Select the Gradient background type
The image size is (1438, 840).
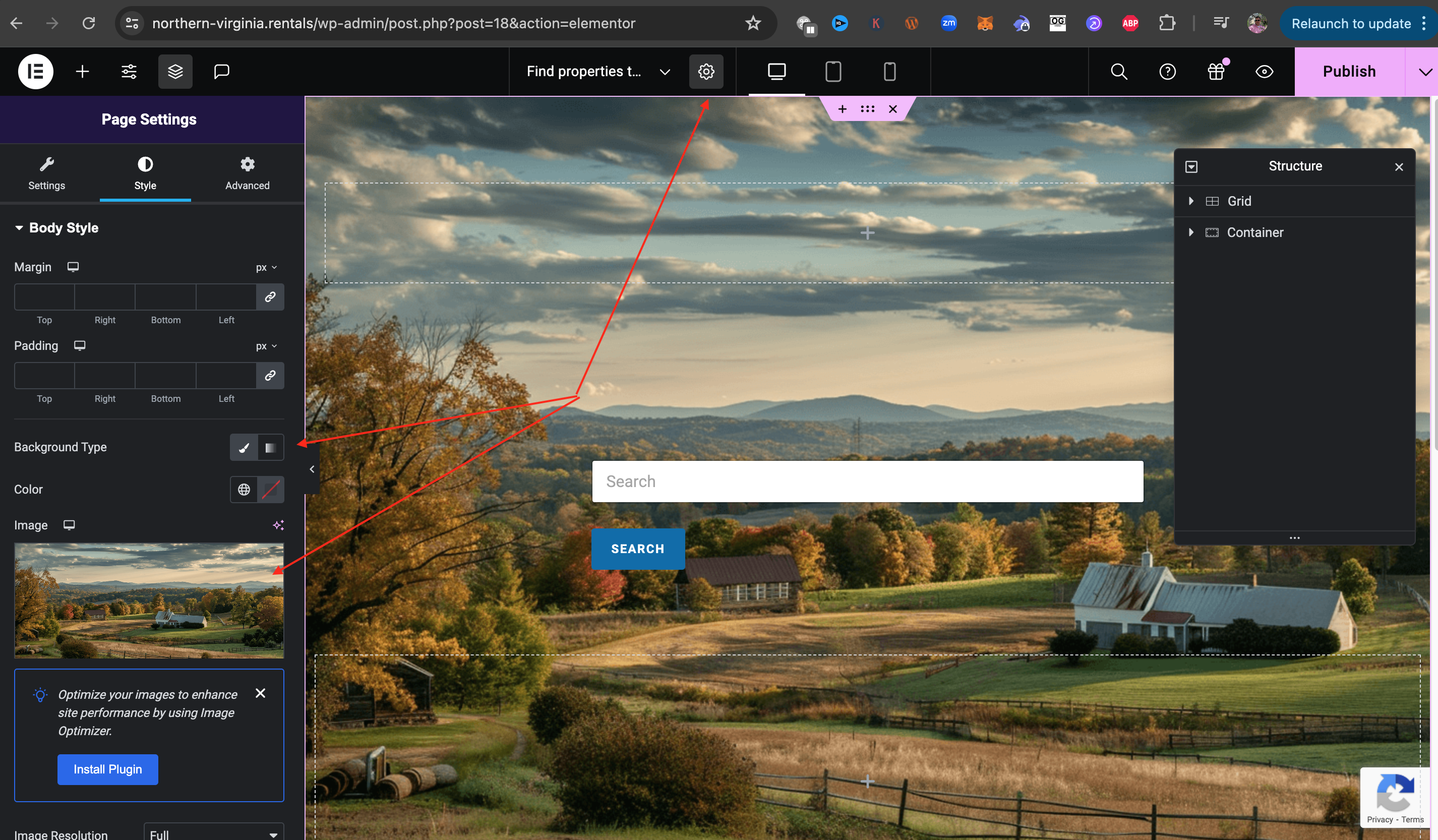270,447
